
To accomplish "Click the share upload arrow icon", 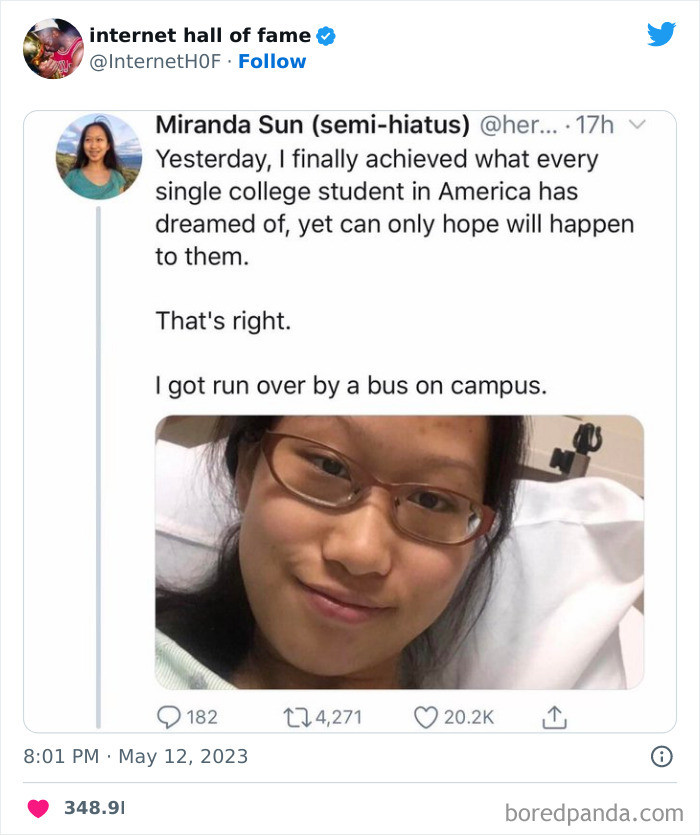I will [x=554, y=716].
